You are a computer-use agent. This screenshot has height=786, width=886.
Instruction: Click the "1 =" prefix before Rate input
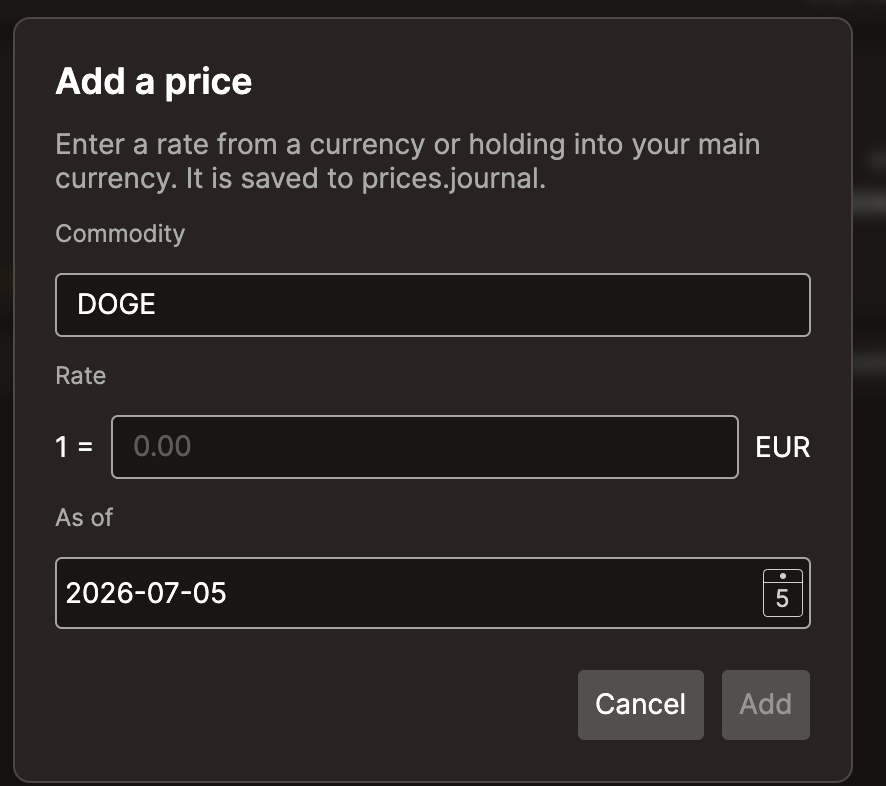tap(74, 447)
